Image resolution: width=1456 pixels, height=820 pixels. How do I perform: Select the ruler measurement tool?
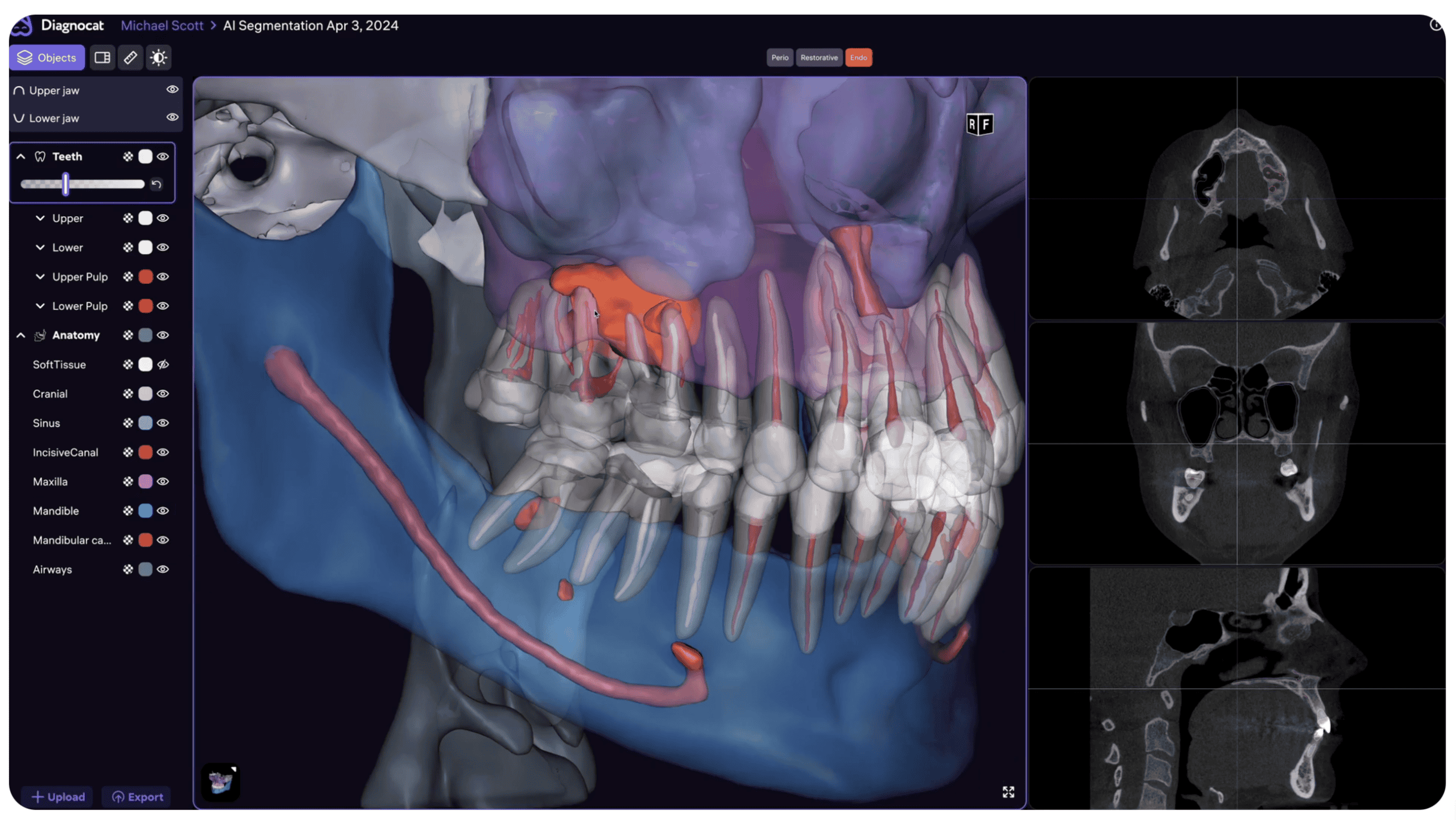click(x=130, y=57)
